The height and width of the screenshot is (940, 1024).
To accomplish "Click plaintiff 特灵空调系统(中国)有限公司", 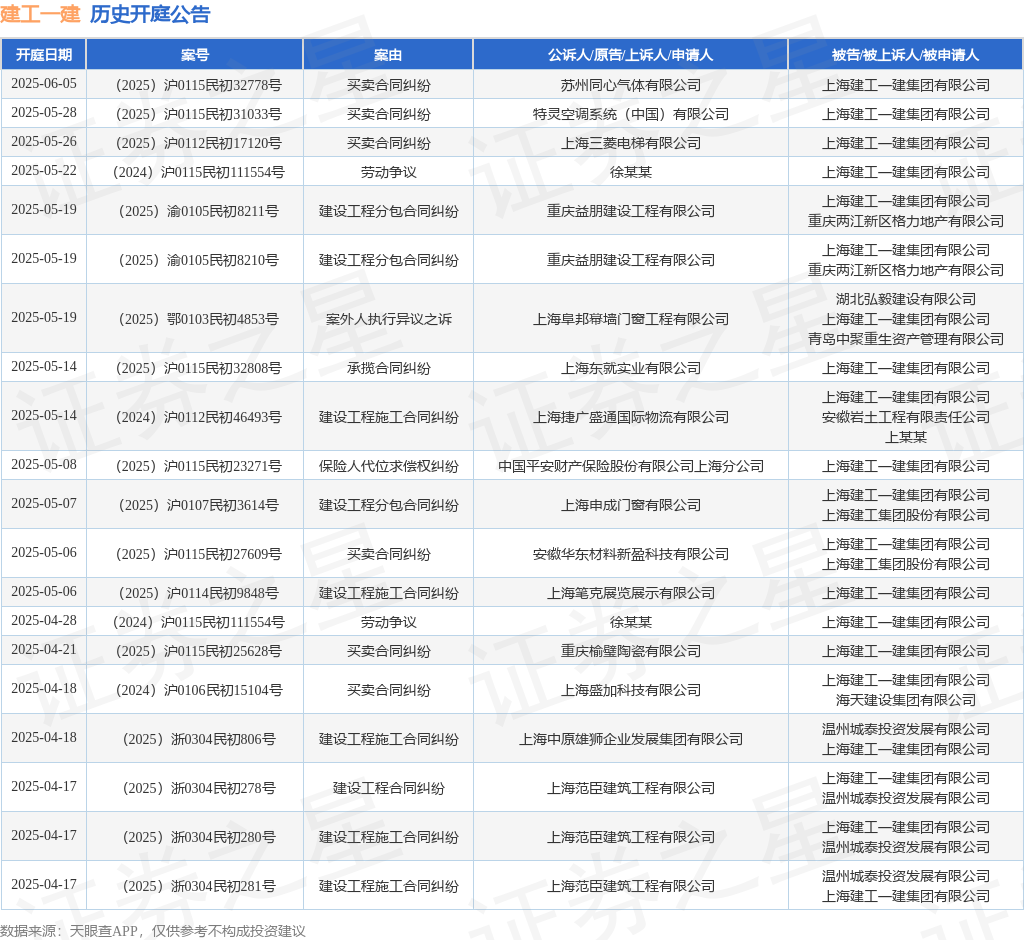I will 630,114.
